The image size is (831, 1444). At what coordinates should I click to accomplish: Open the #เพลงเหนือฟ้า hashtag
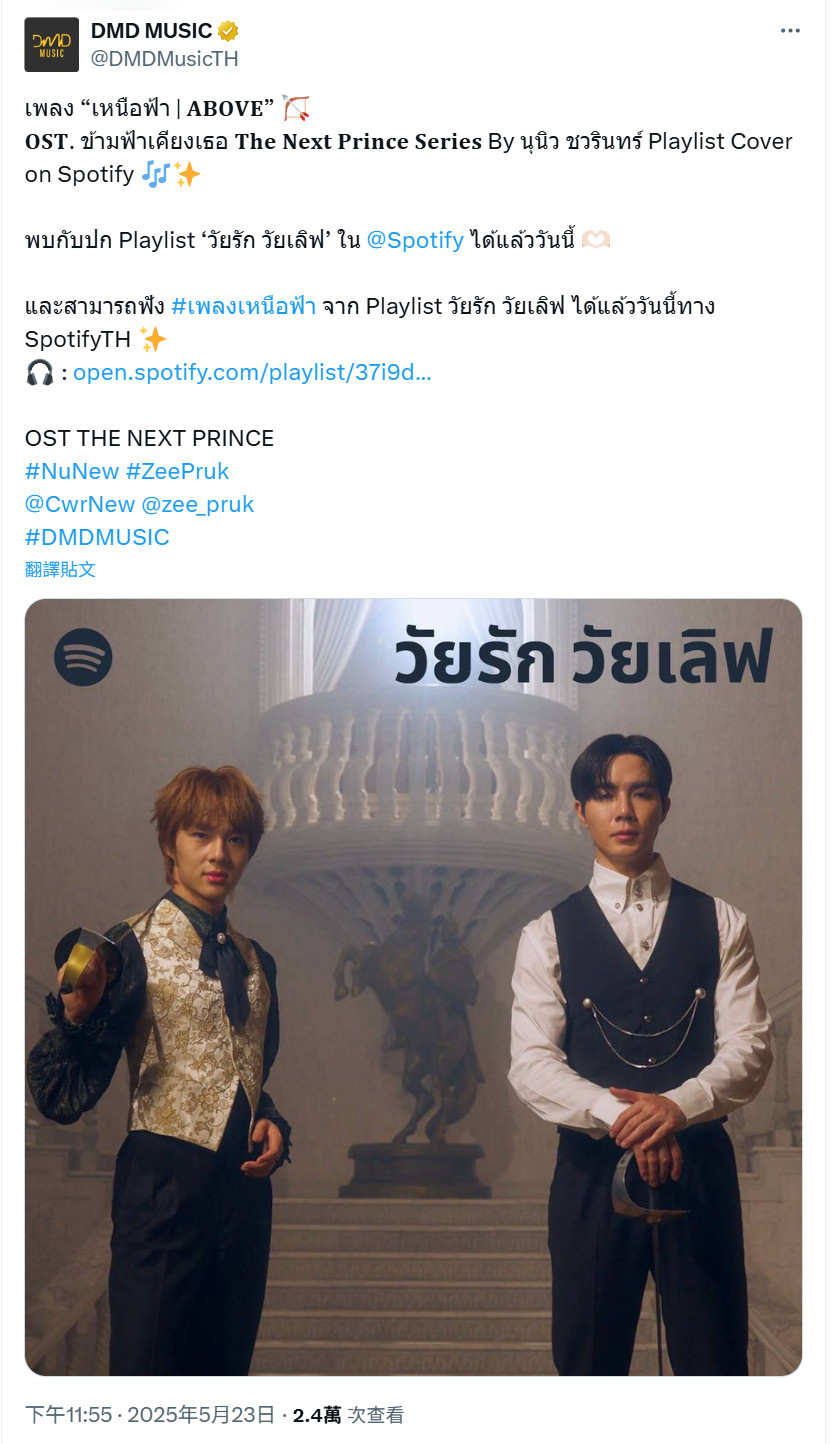244,306
